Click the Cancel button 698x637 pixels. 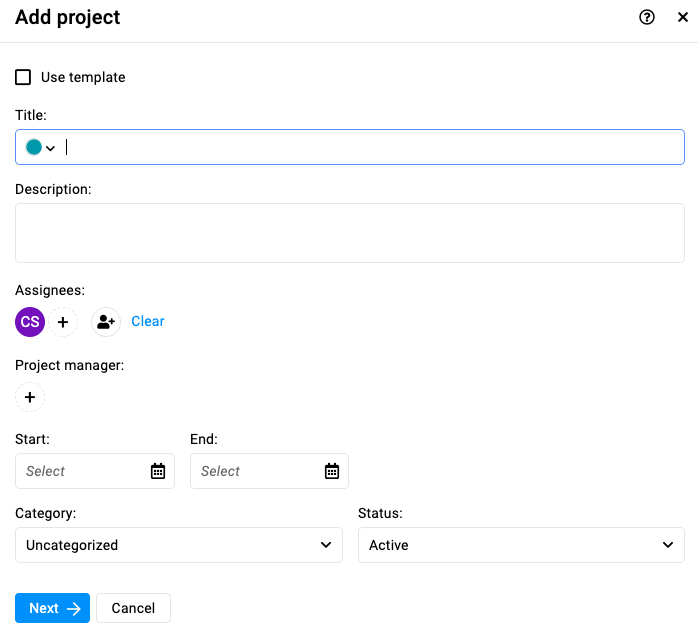tap(133, 608)
